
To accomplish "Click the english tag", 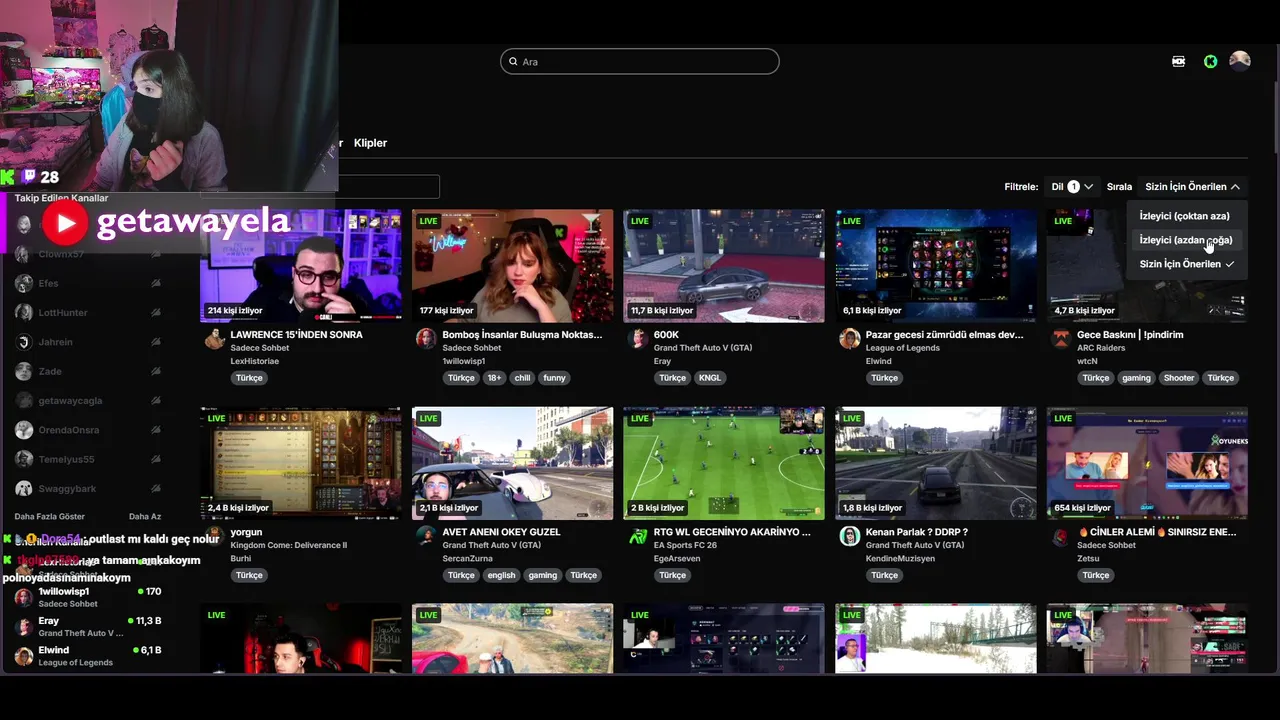I will (x=502, y=575).
